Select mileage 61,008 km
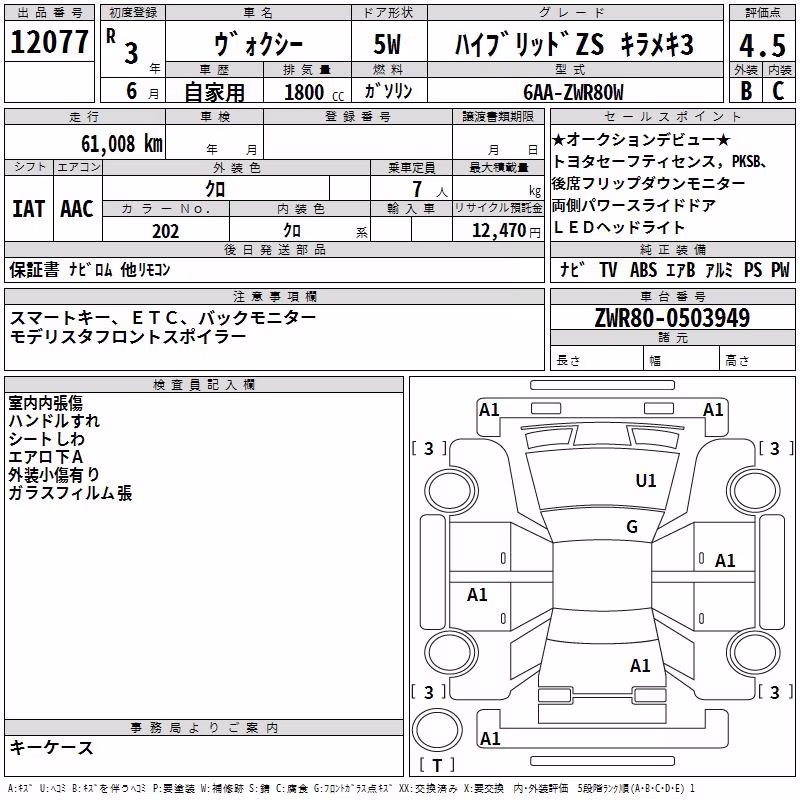 point(122,144)
